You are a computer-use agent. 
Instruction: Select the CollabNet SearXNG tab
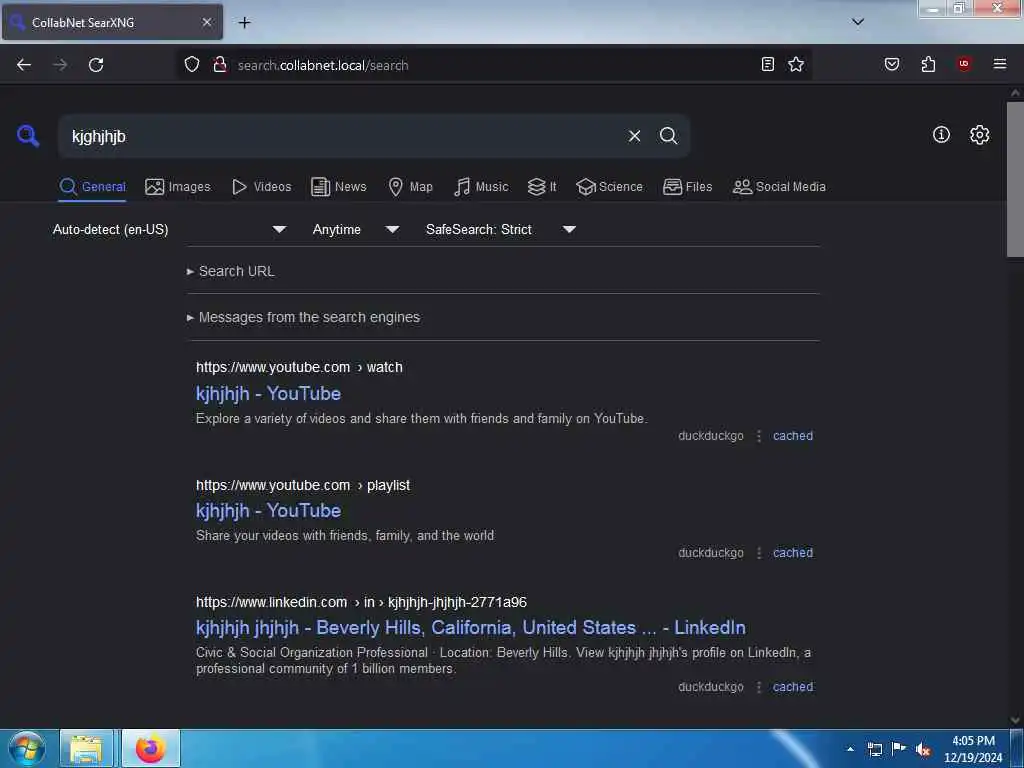tap(112, 22)
